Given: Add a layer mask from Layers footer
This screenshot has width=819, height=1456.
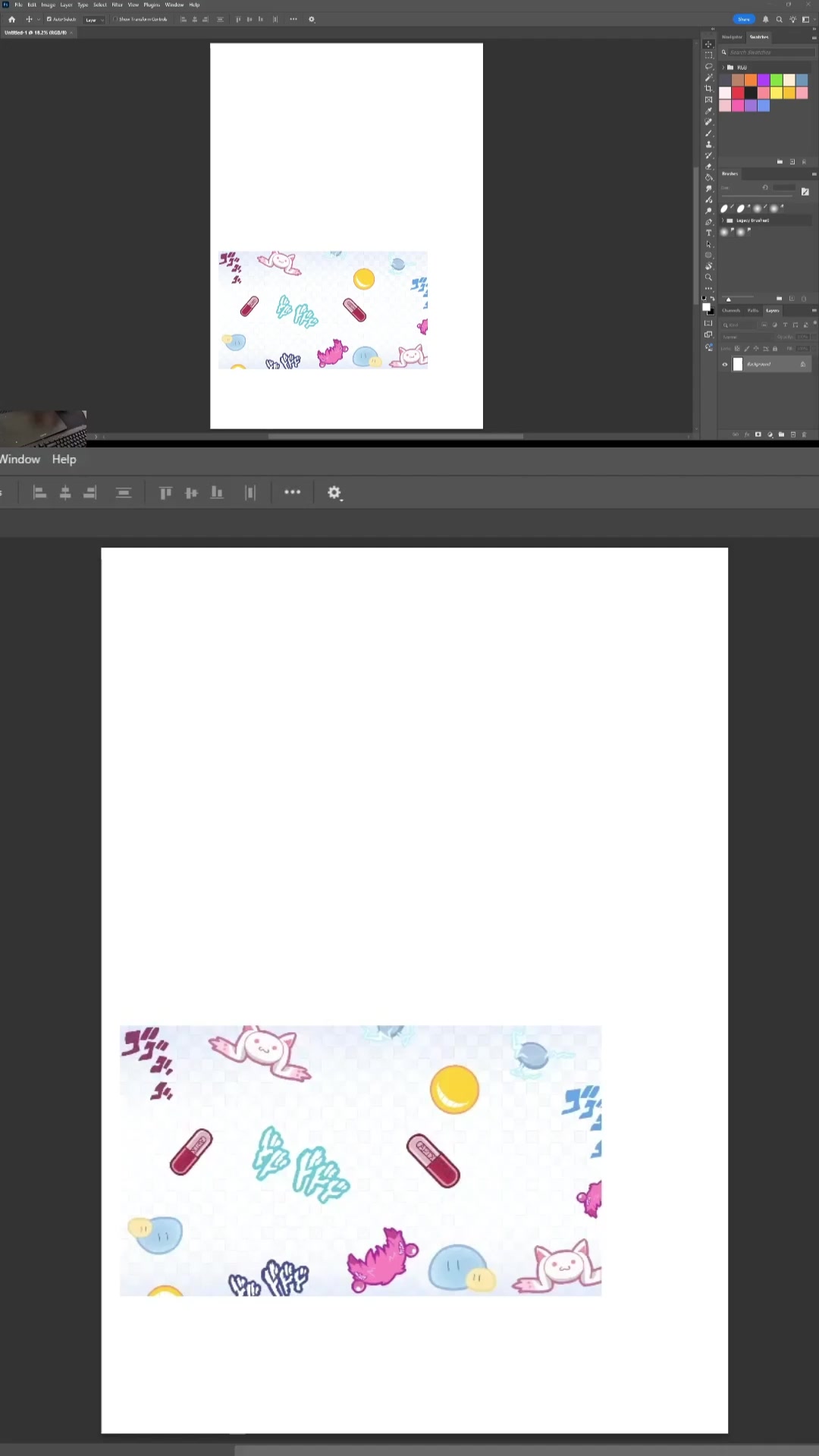Looking at the screenshot, I should tap(758, 434).
